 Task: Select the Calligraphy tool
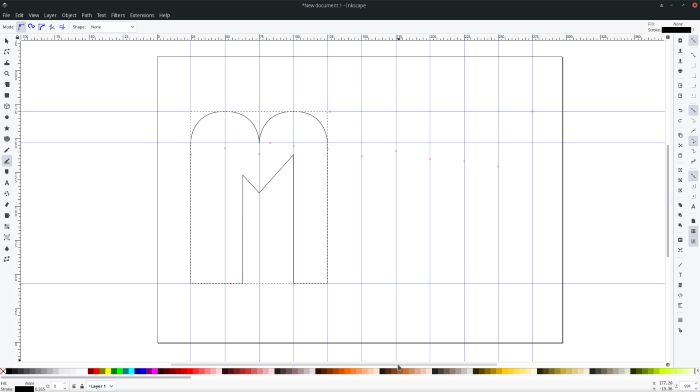point(7,172)
